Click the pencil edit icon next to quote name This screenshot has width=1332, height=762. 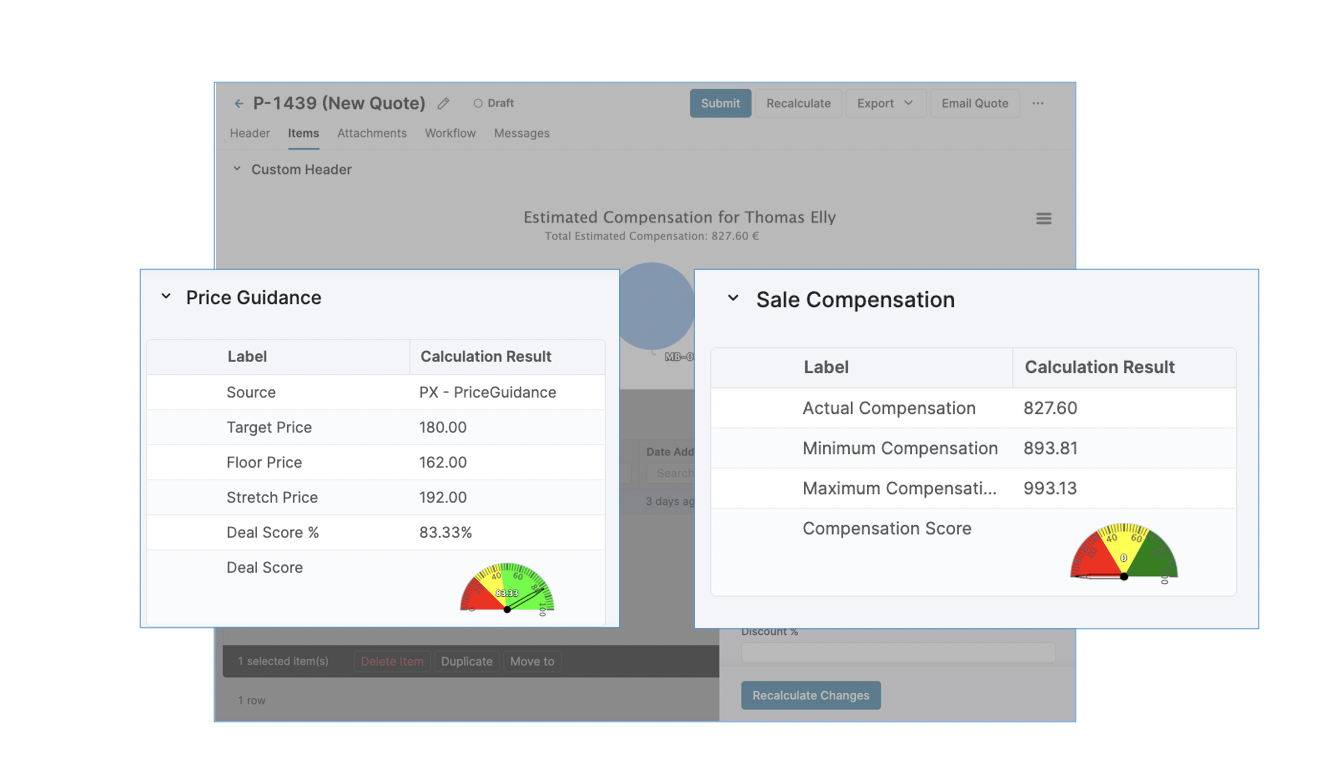coord(444,103)
